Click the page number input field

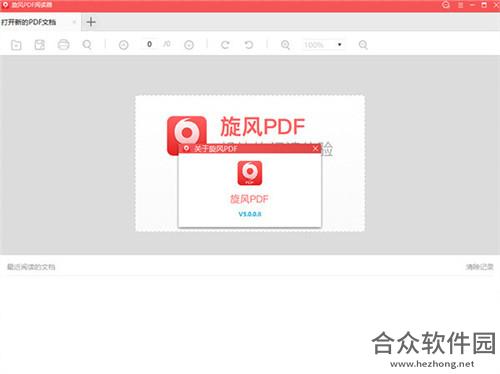click(150, 44)
